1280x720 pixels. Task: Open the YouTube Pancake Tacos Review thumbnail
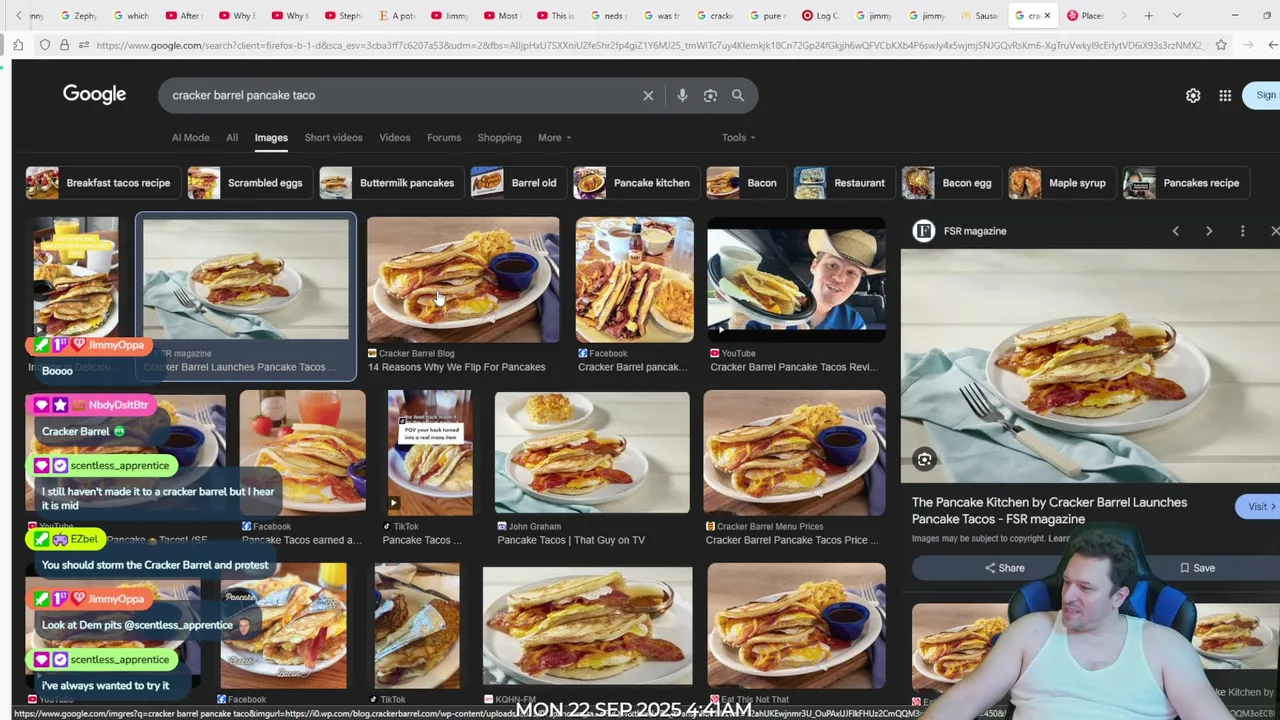pyautogui.click(x=796, y=280)
